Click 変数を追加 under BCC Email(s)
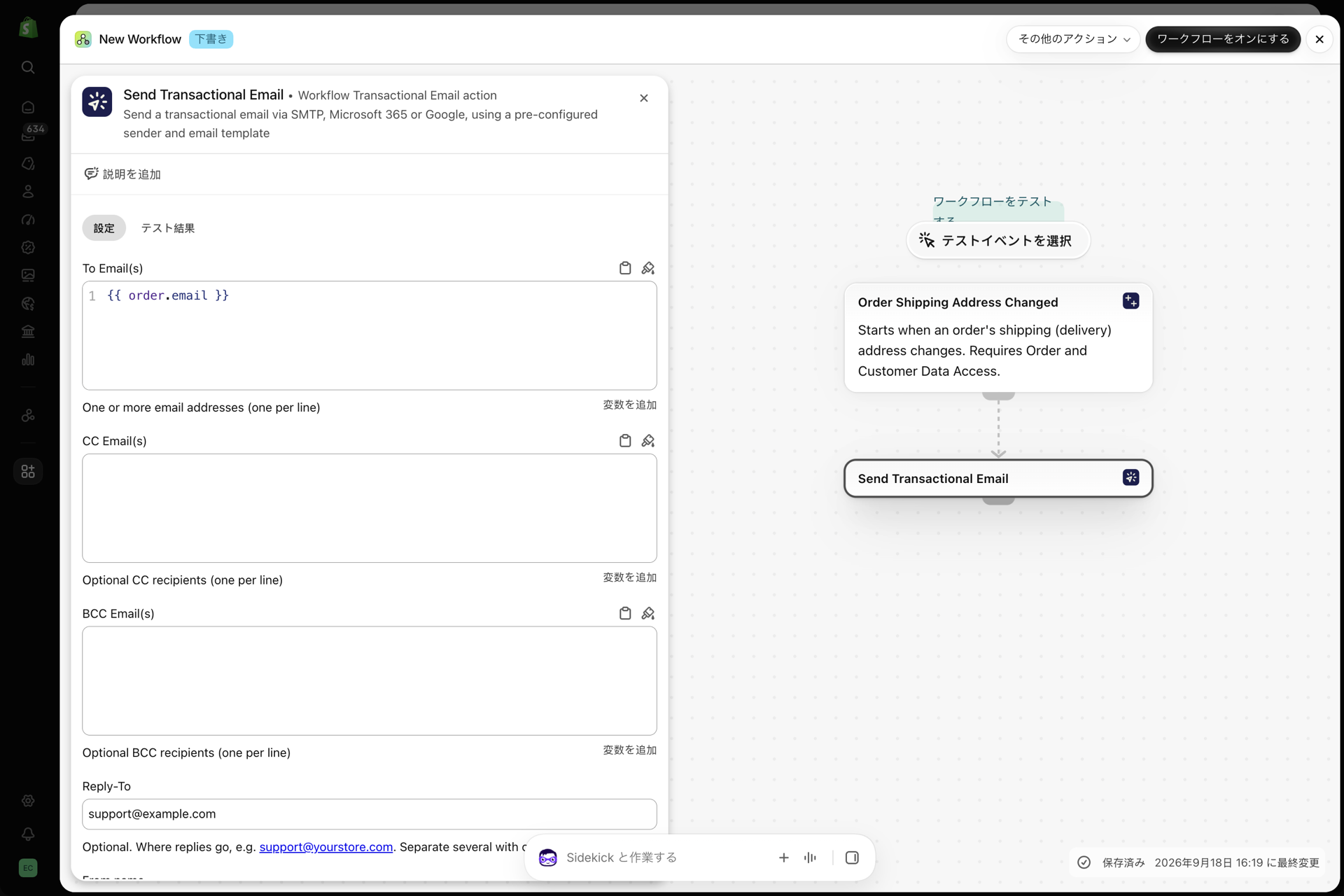This screenshot has width=1344, height=896. (629, 750)
